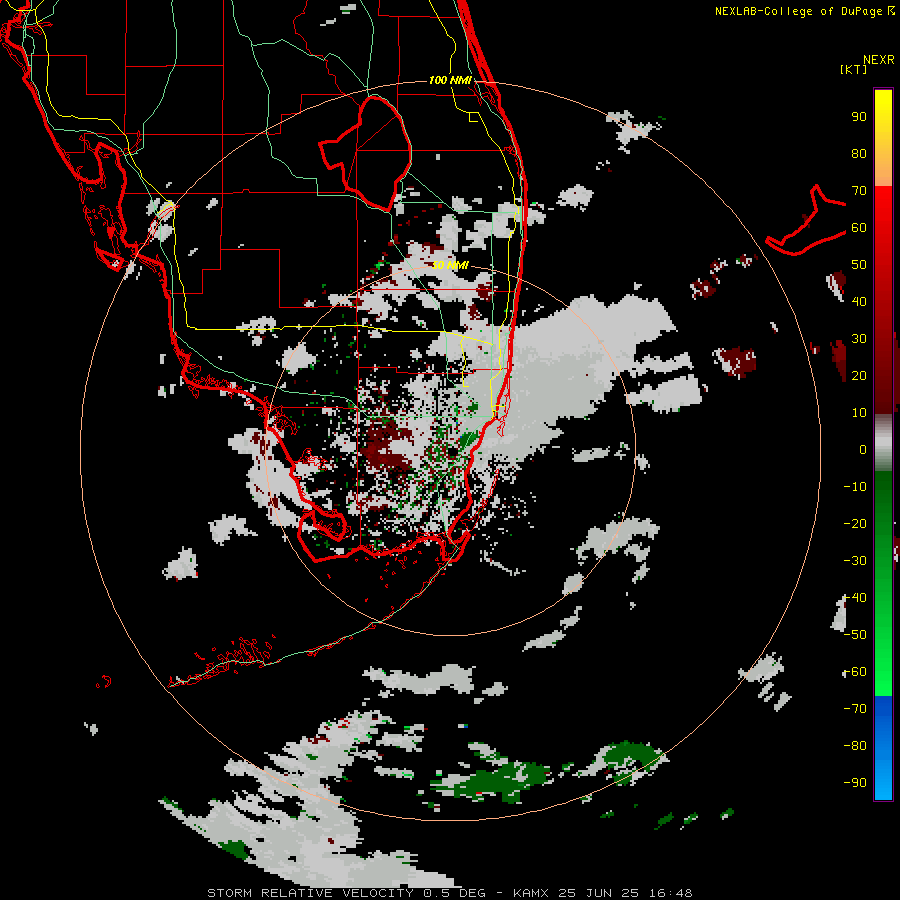Click the positive 50 value on velocity scale

click(x=859, y=265)
